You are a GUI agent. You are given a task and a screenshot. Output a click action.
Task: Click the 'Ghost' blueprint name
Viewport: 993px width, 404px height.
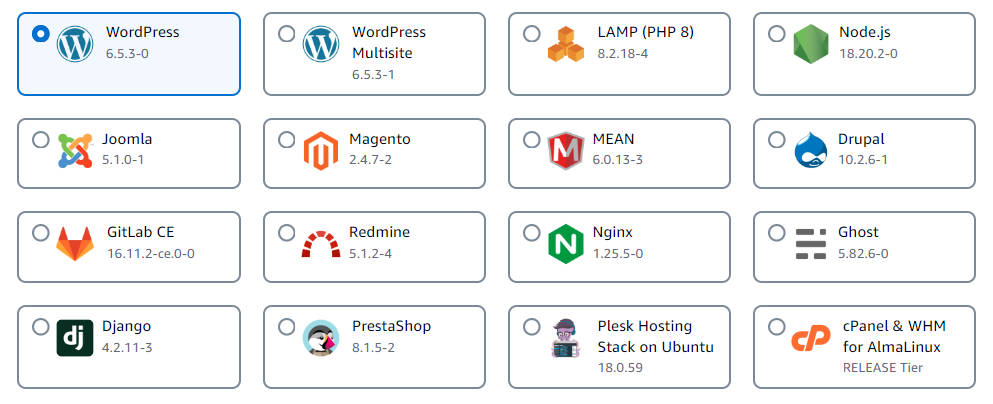pyautogui.click(x=858, y=232)
